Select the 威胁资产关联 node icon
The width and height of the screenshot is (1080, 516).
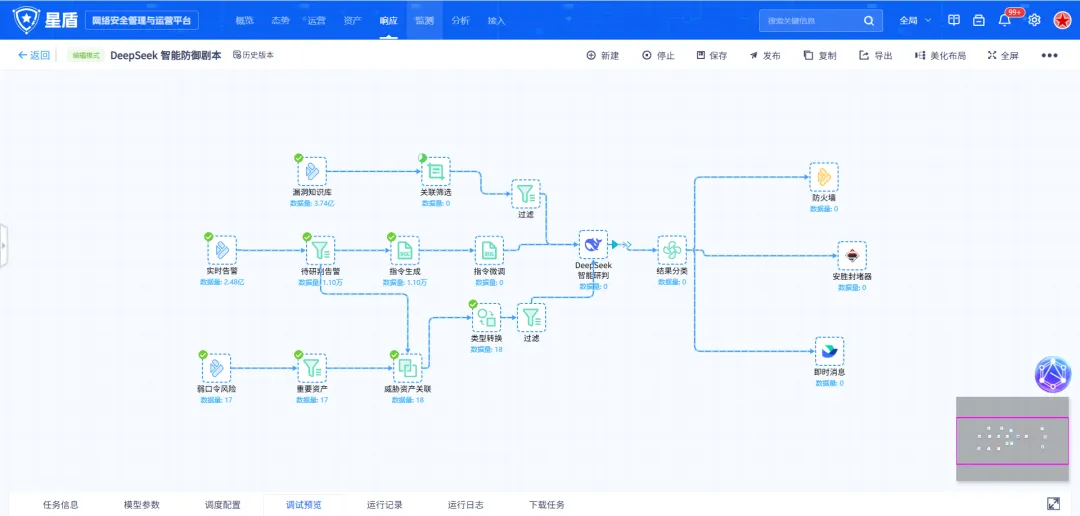pyautogui.click(x=407, y=368)
